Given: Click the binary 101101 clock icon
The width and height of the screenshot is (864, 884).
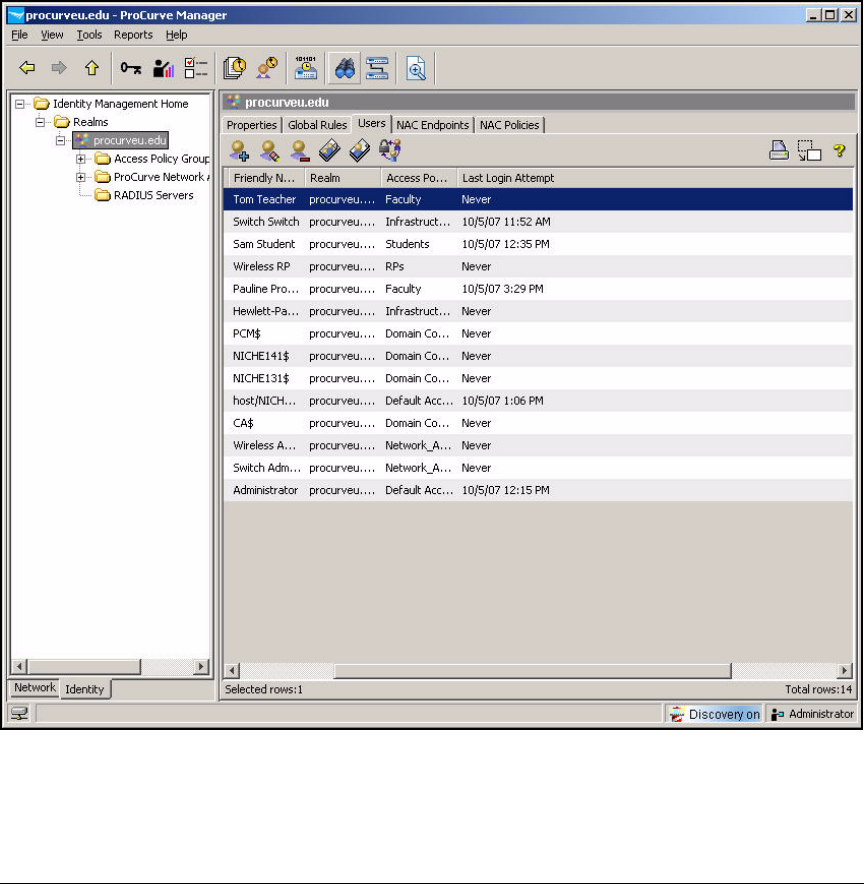Looking at the screenshot, I should (305, 68).
